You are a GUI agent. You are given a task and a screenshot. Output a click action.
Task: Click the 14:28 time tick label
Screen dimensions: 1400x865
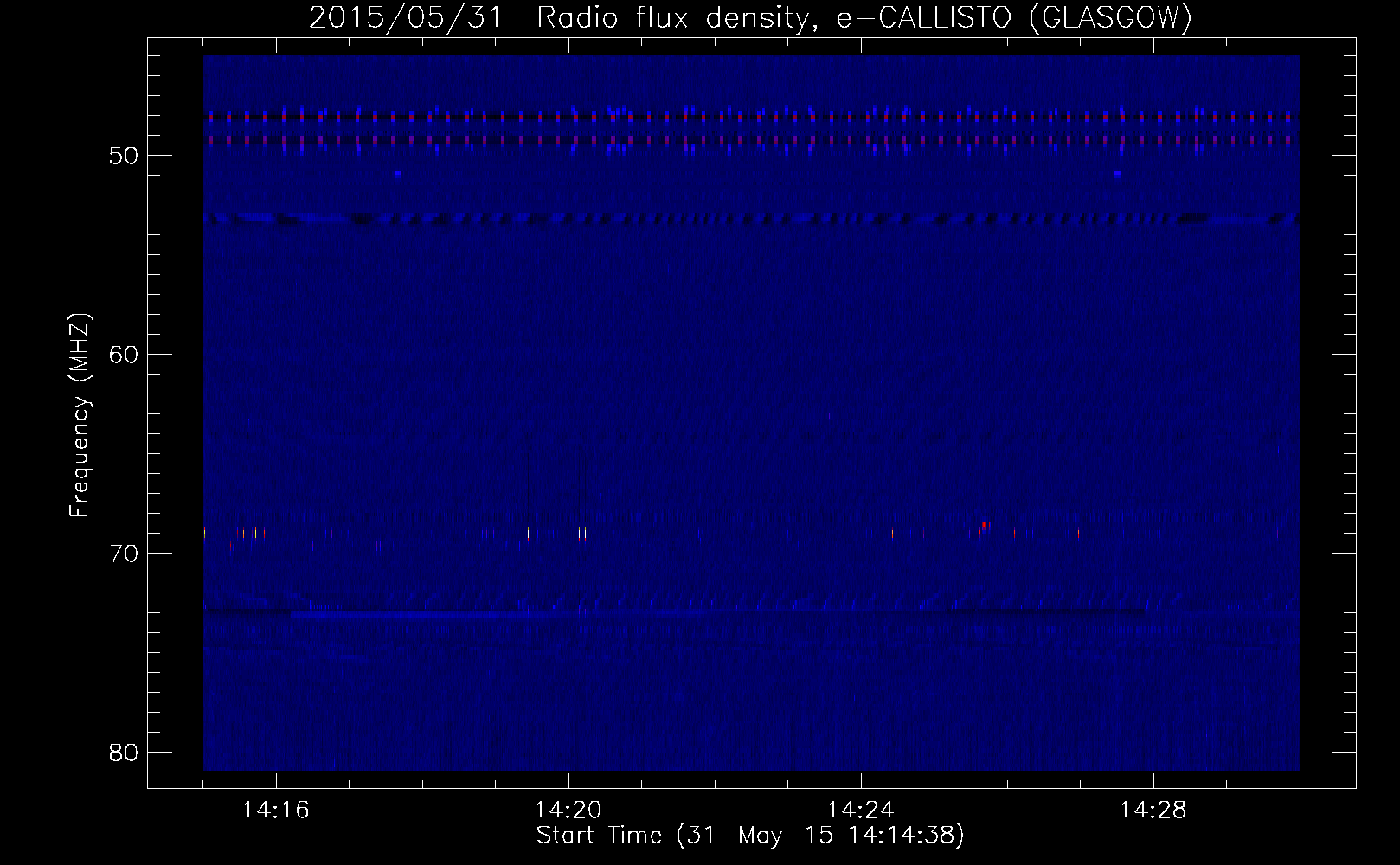click(x=1153, y=811)
